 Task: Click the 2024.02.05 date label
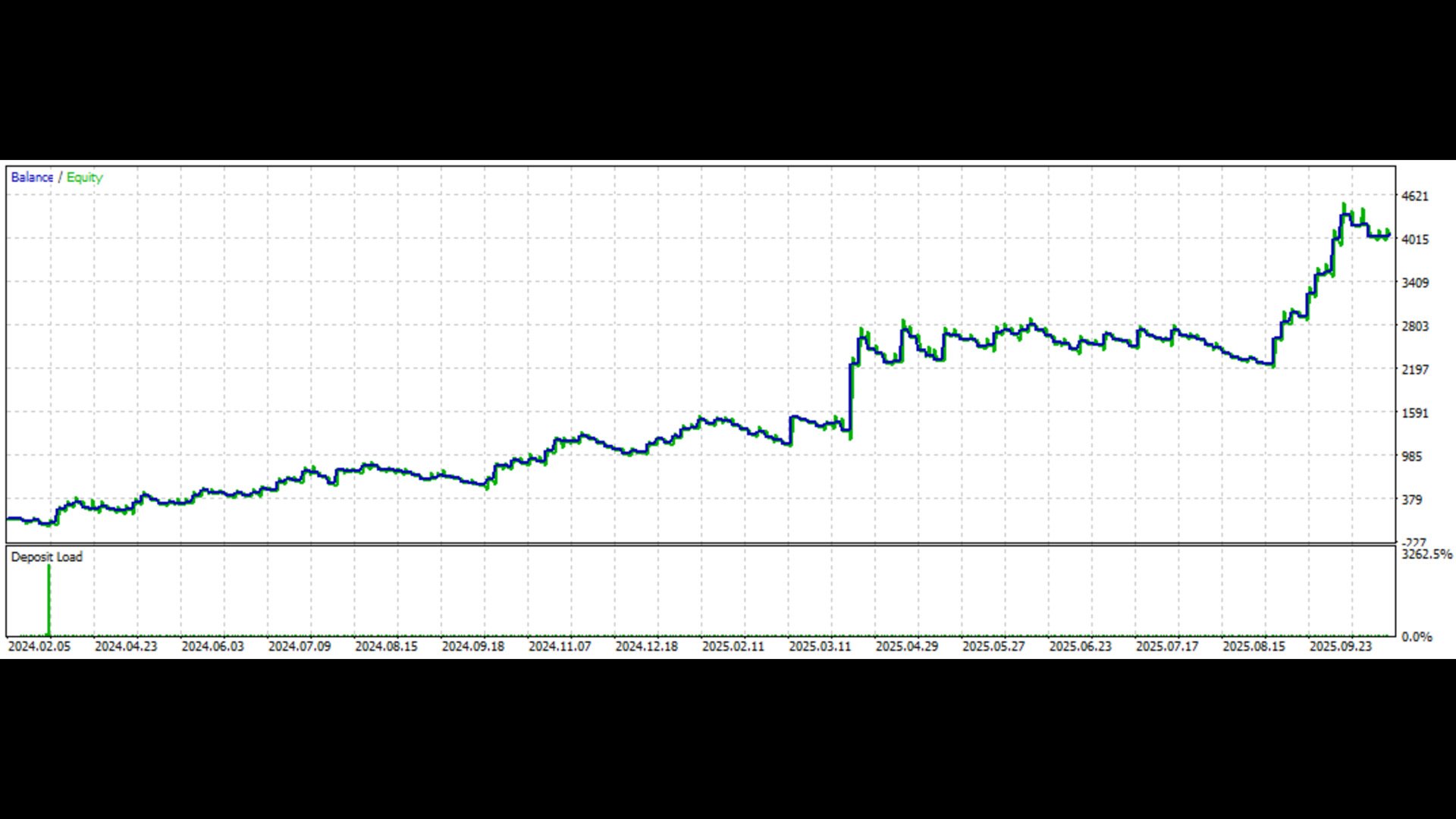(x=39, y=646)
